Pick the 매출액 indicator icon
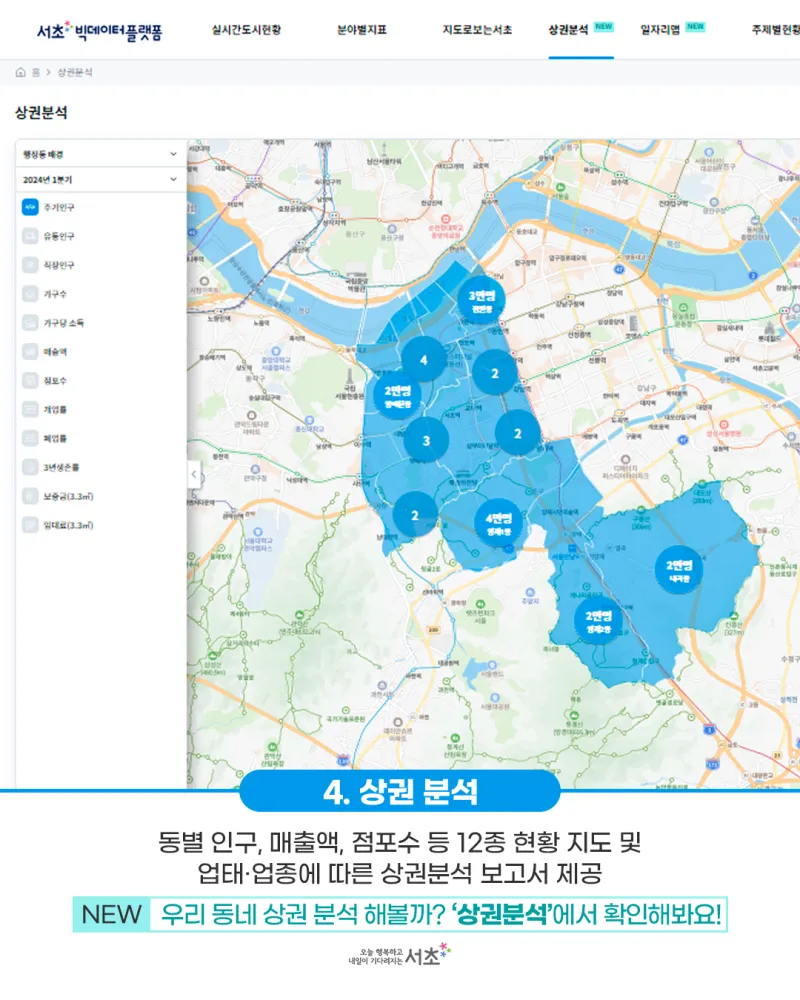Viewport: 800px width, 1000px height. click(x=30, y=352)
